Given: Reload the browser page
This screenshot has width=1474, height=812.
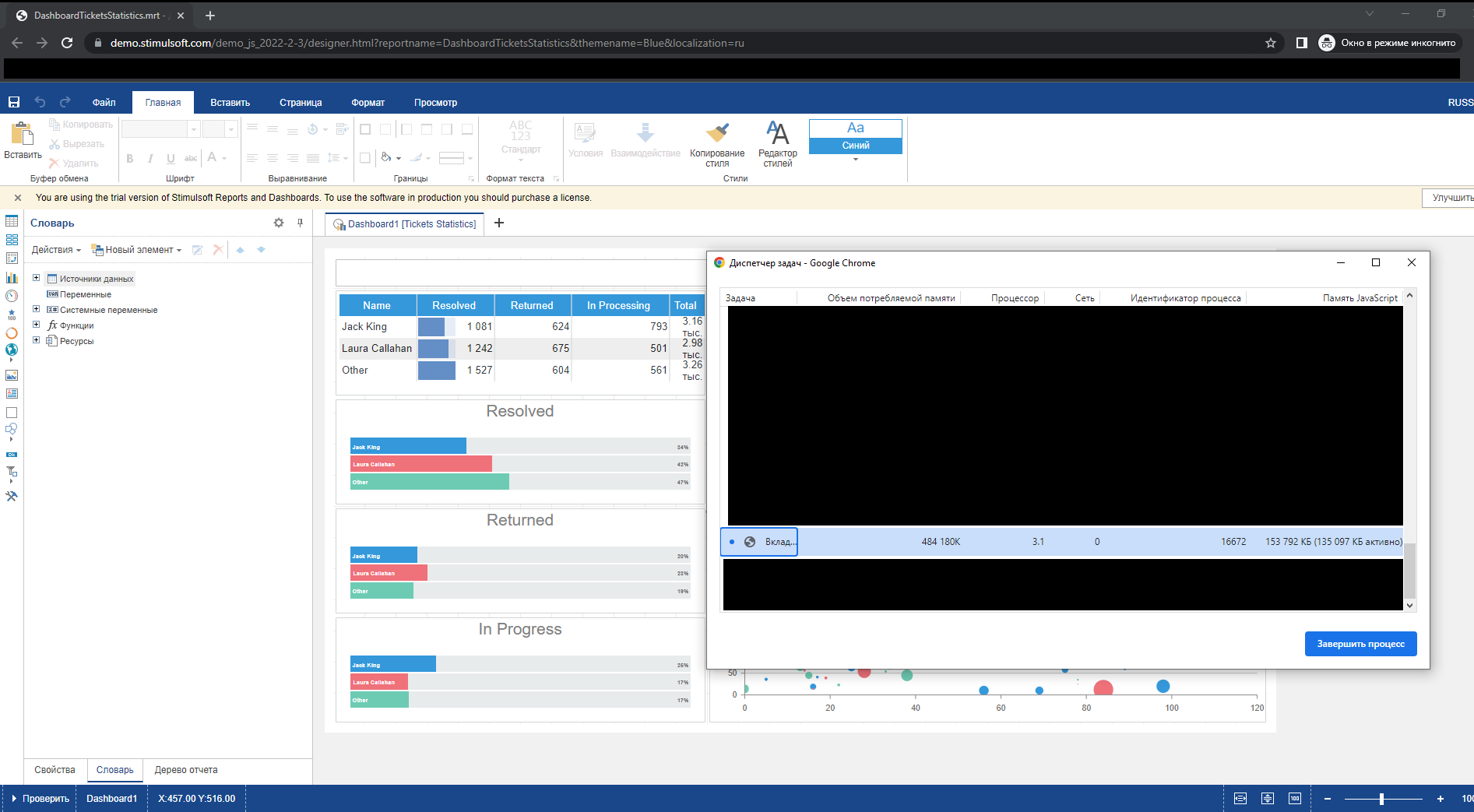Looking at the screenshot, I should pos(67,43).
